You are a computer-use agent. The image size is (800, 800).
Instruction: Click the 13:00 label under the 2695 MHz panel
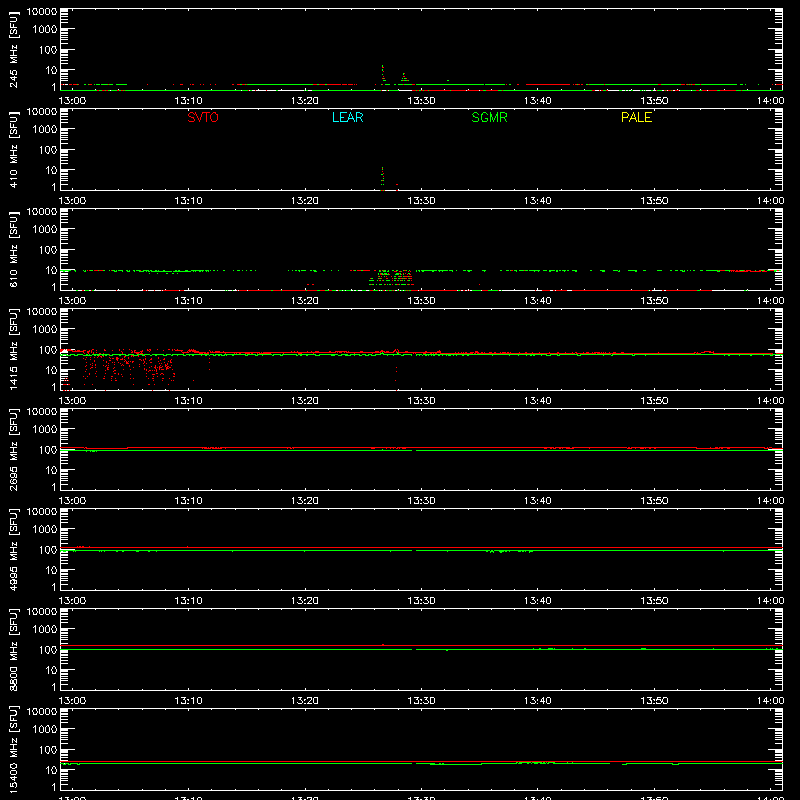[72, 501]
